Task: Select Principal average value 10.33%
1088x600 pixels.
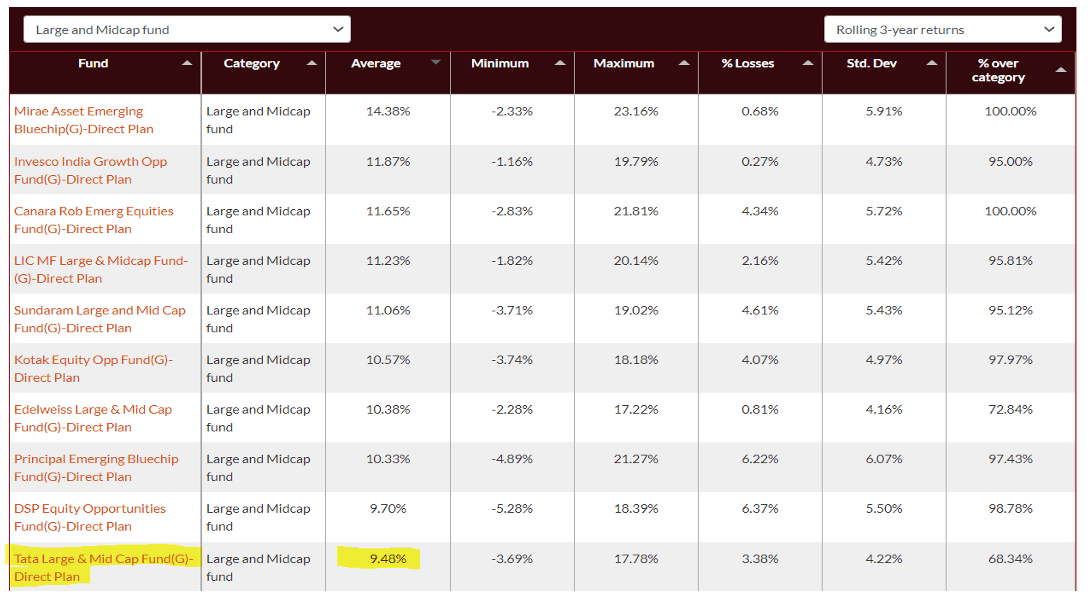Action: tap(388, 458)
